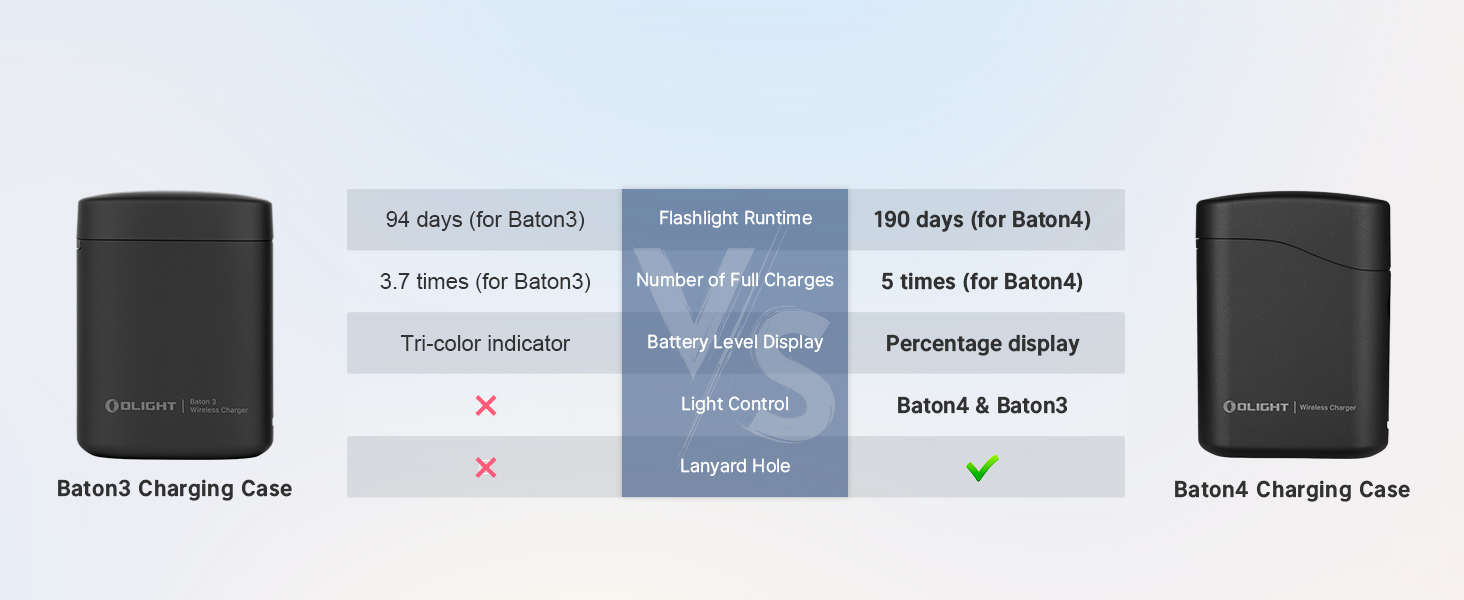Select the Number of Full Charges header

click(735, 280)
